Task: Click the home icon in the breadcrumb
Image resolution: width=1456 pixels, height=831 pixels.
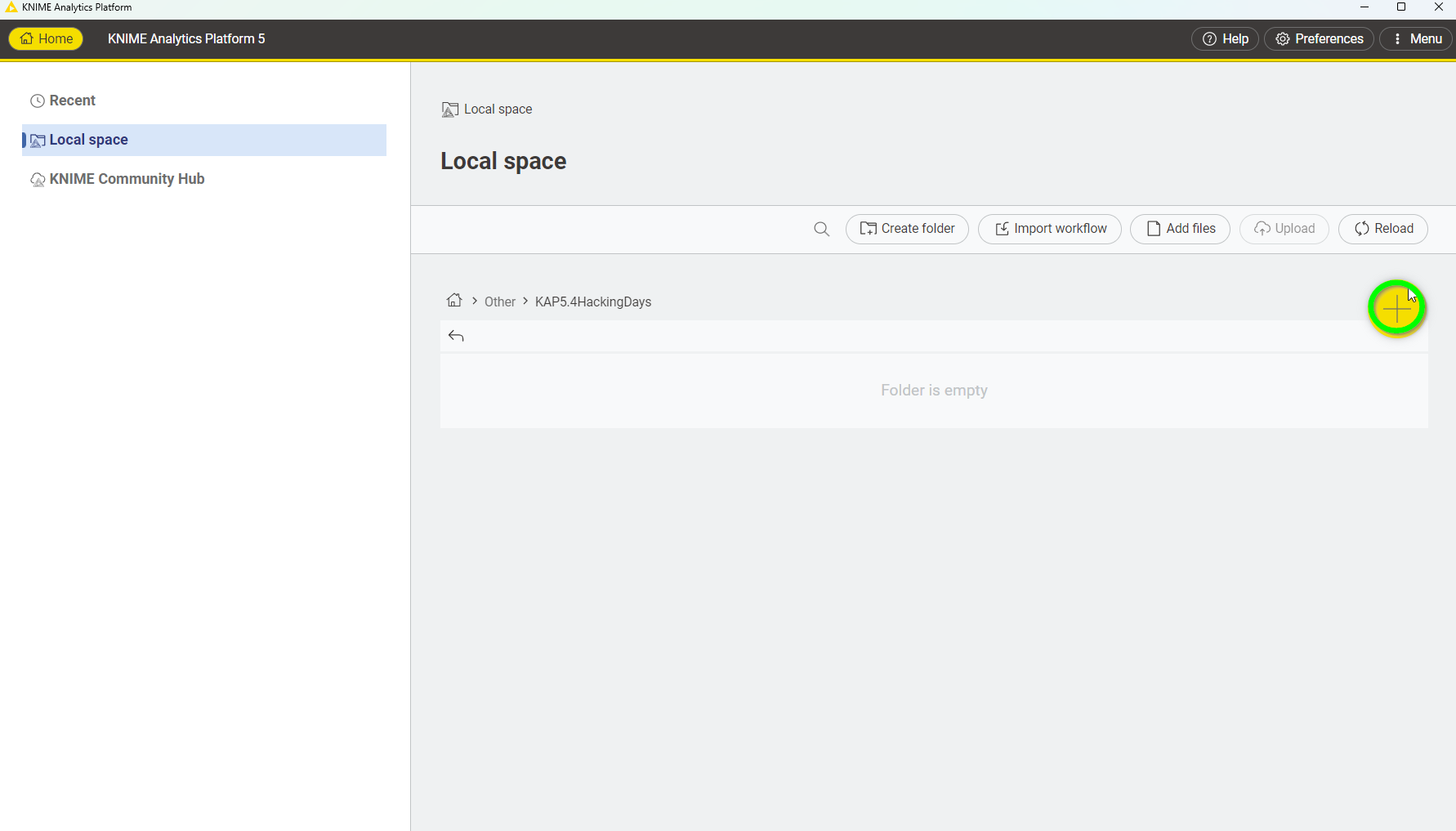Action: click(454, 301)
